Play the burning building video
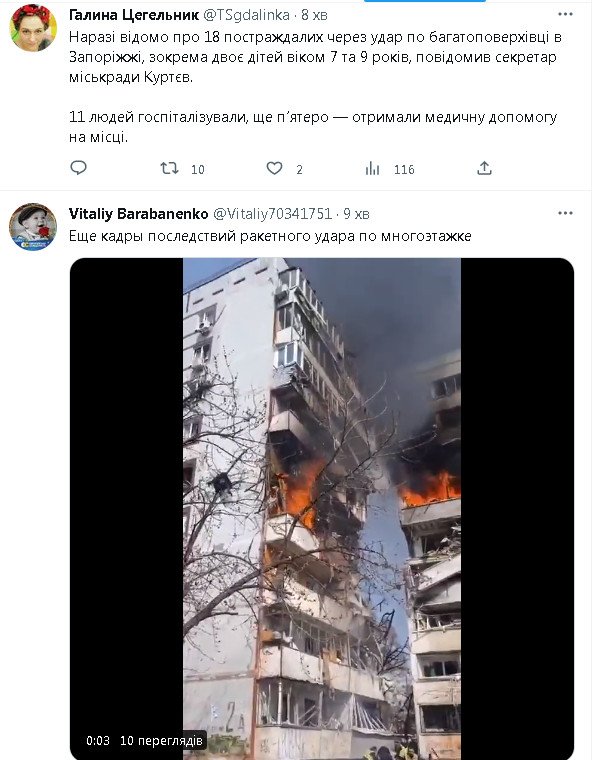The width and height of the screenshot is (600, 760). click(x=322, y=508)
